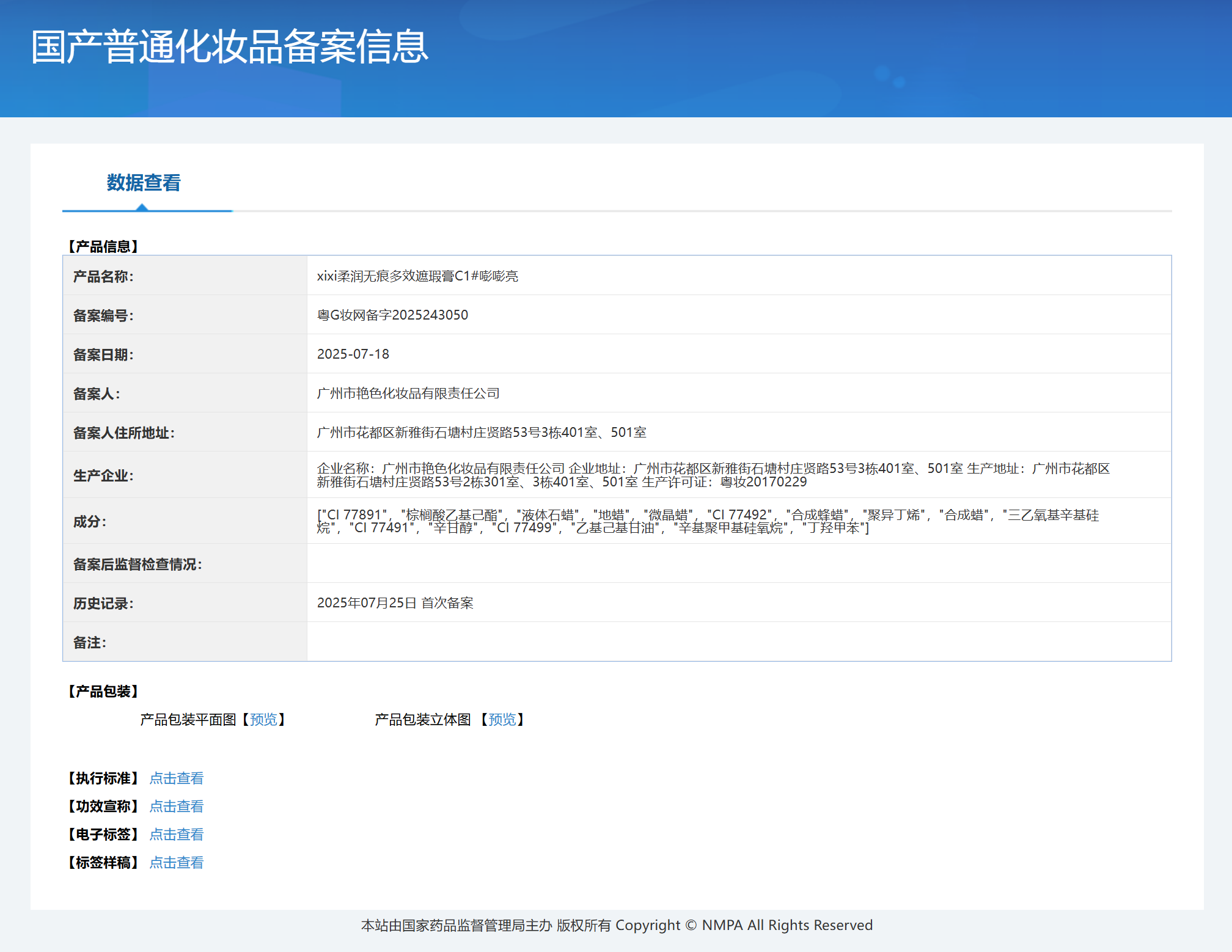1232x952 pixels.
Task: Click 点击查看 next to 电子标签
Action: point(177,835)
